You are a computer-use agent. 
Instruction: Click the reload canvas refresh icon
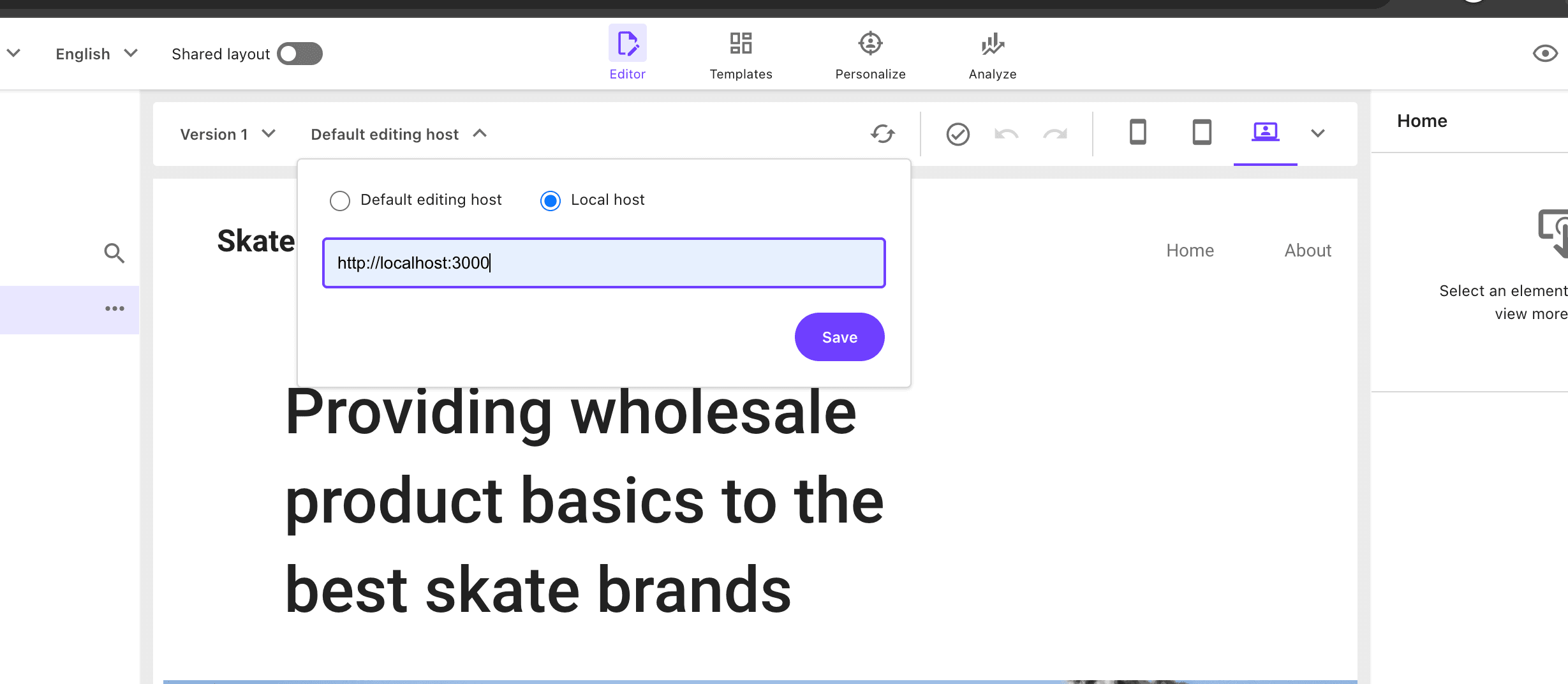[883, 134]
